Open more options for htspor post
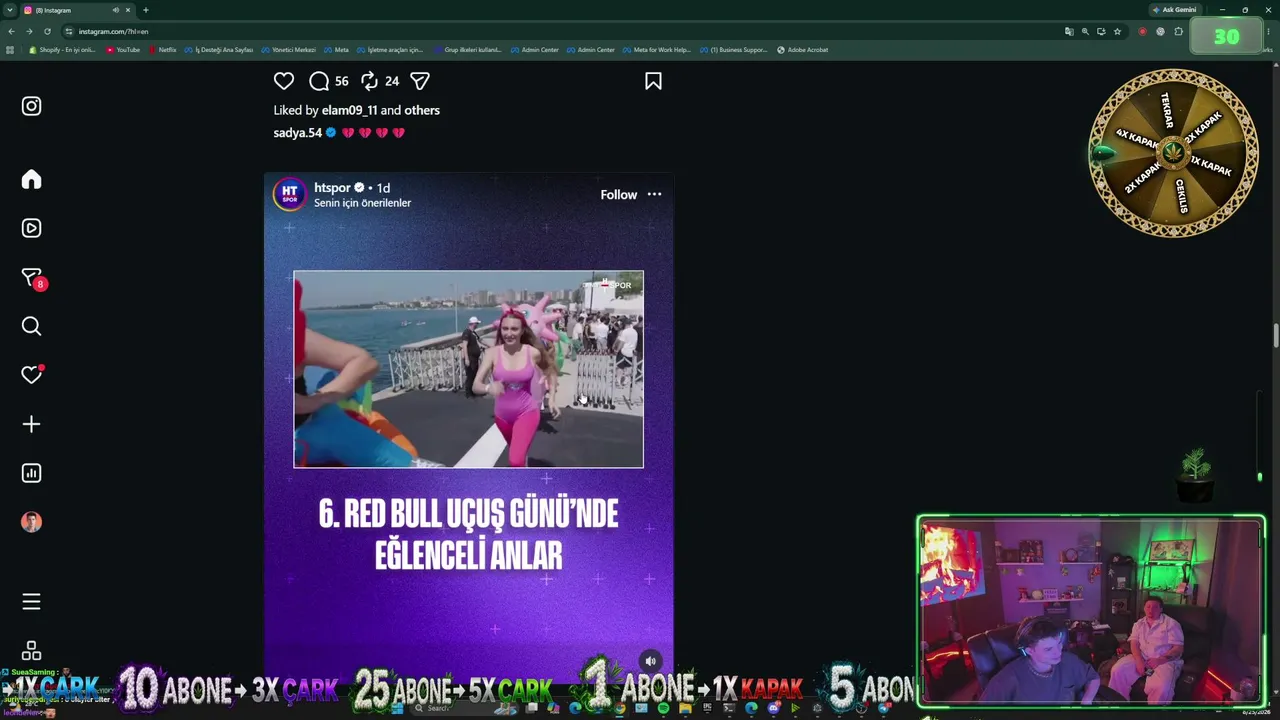This screenshot has width=1280, height=720. (654, 195)
